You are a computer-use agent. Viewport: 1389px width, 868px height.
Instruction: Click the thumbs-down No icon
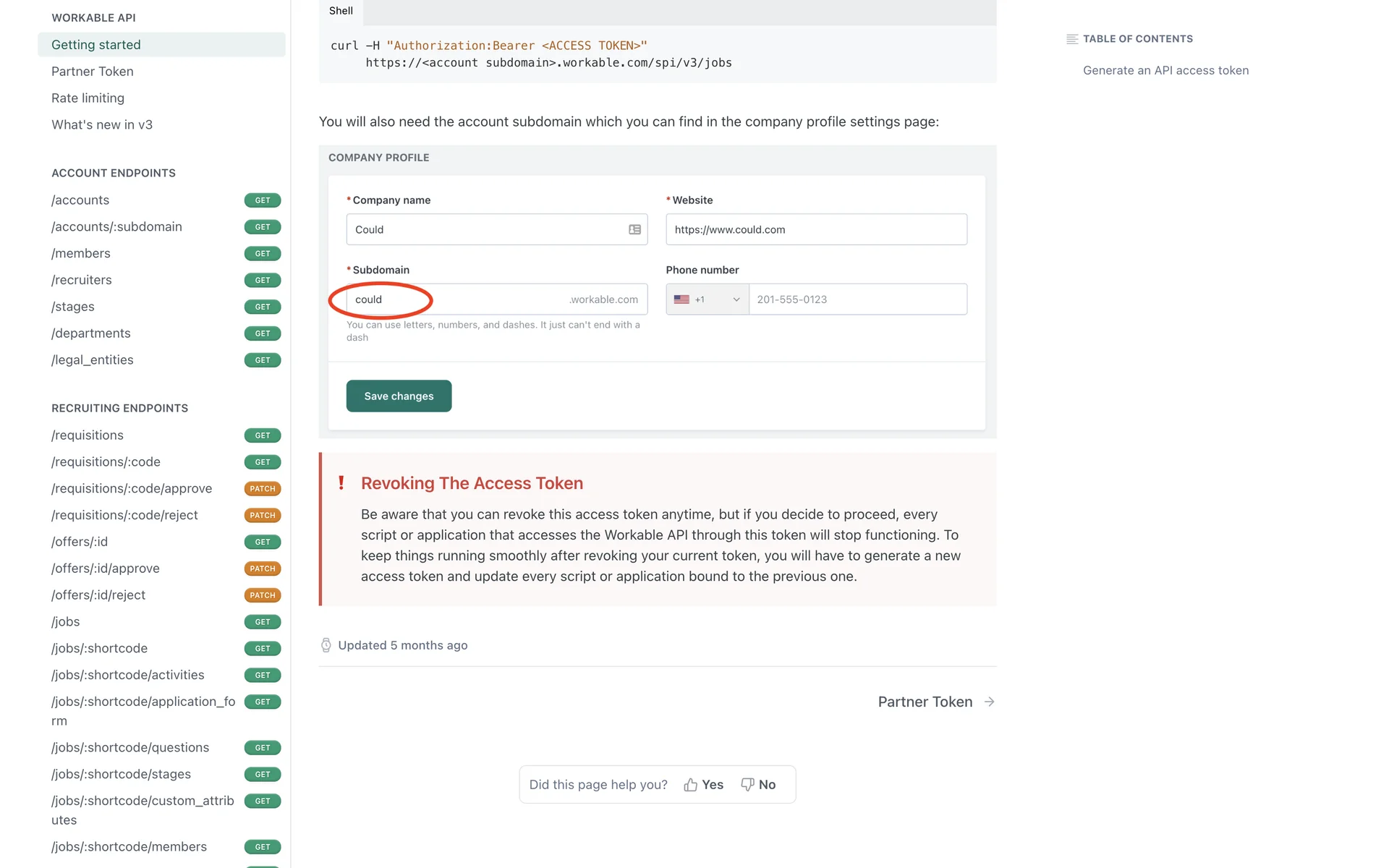pyautogui.click(x=747, y=785)
